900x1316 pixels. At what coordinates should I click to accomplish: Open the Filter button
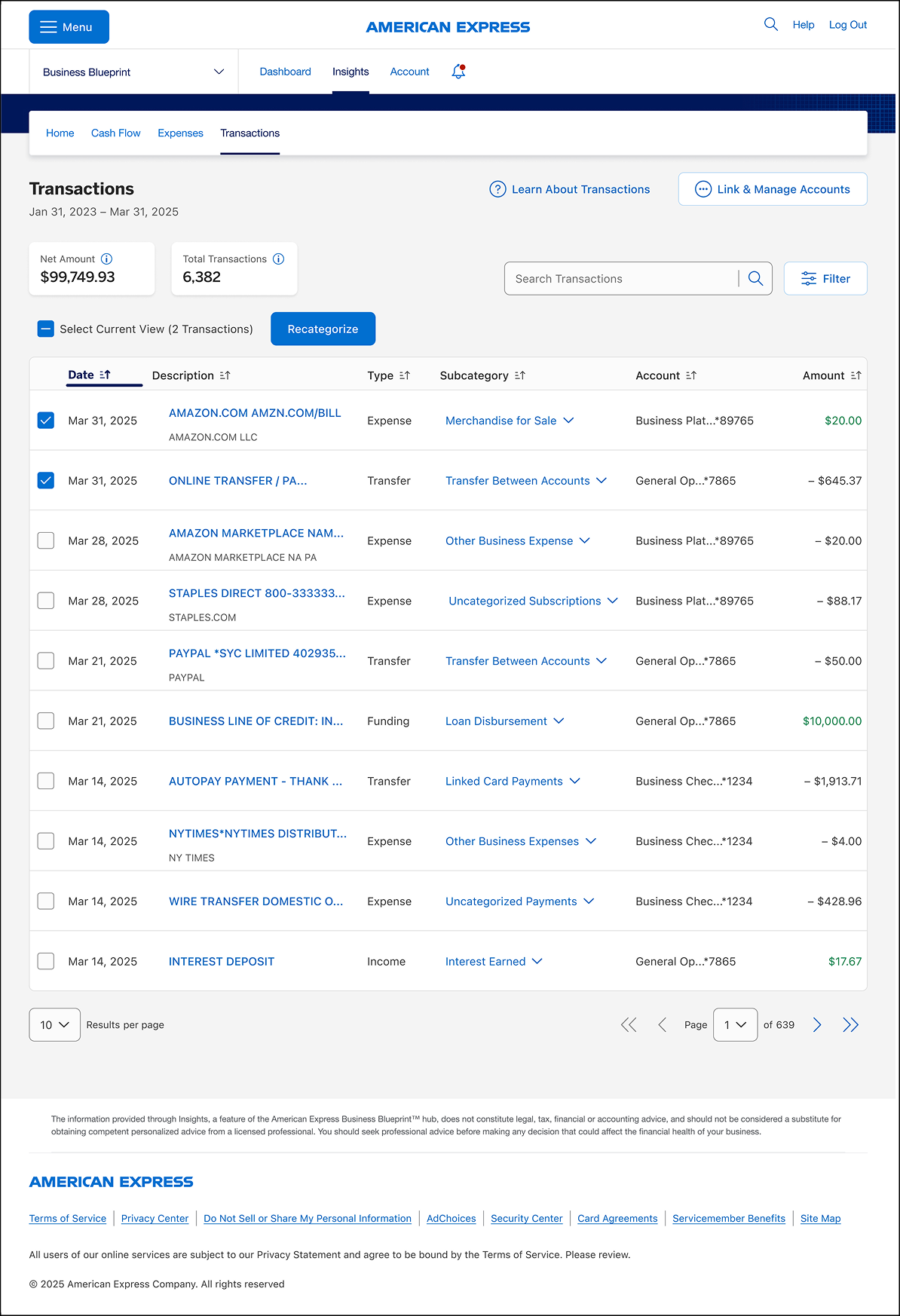(x=825, y=278)
